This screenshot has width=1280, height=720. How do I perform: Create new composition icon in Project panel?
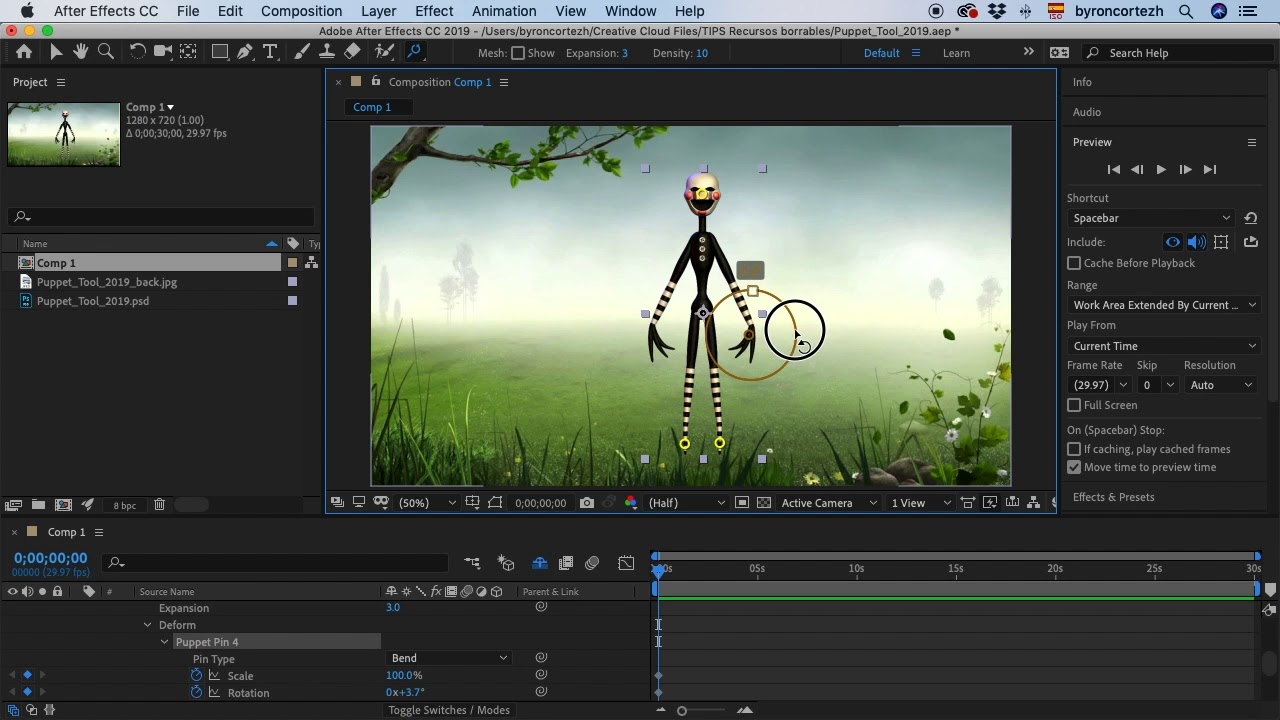pyautogui.click(x=63, y=505)
